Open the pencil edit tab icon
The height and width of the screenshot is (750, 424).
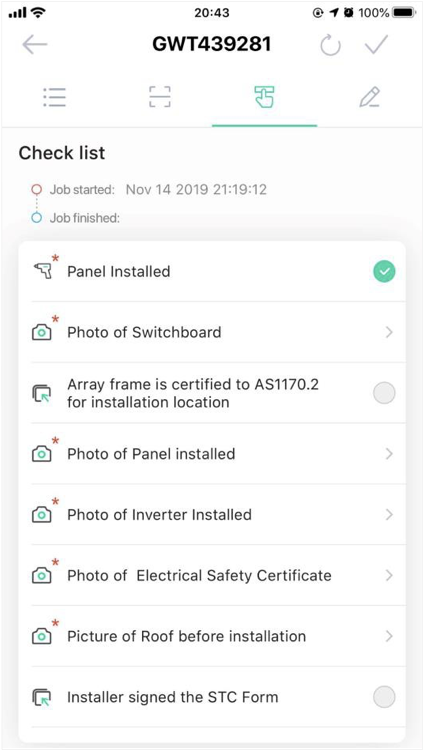point(369,97)
